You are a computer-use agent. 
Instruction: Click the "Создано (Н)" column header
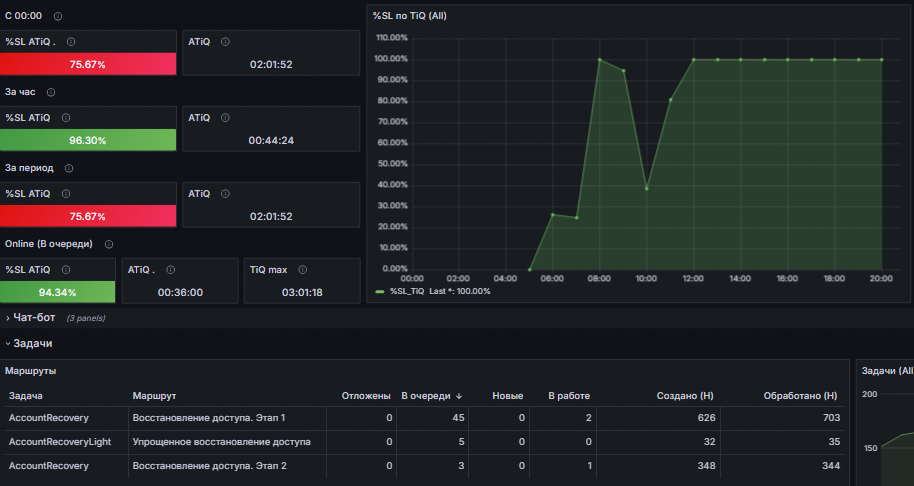[685, 396]
